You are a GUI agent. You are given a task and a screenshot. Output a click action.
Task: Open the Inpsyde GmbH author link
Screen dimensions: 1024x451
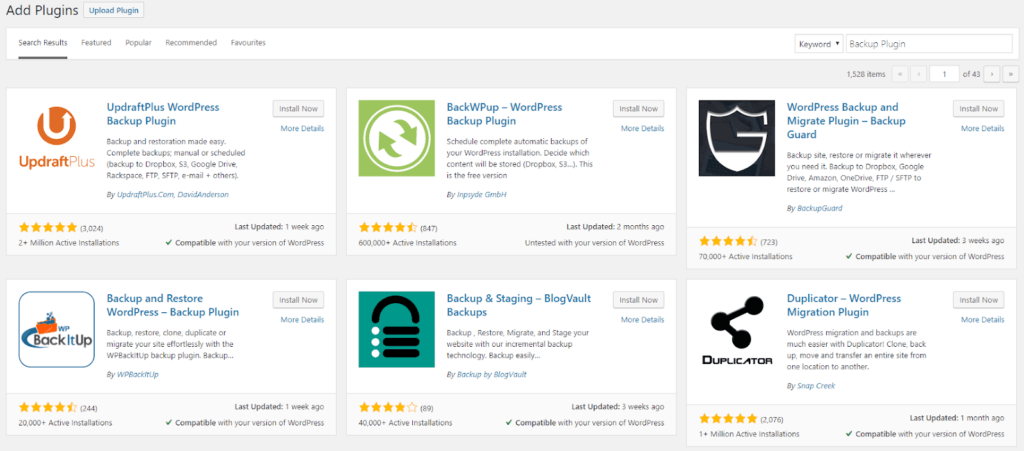coord(481,194)
